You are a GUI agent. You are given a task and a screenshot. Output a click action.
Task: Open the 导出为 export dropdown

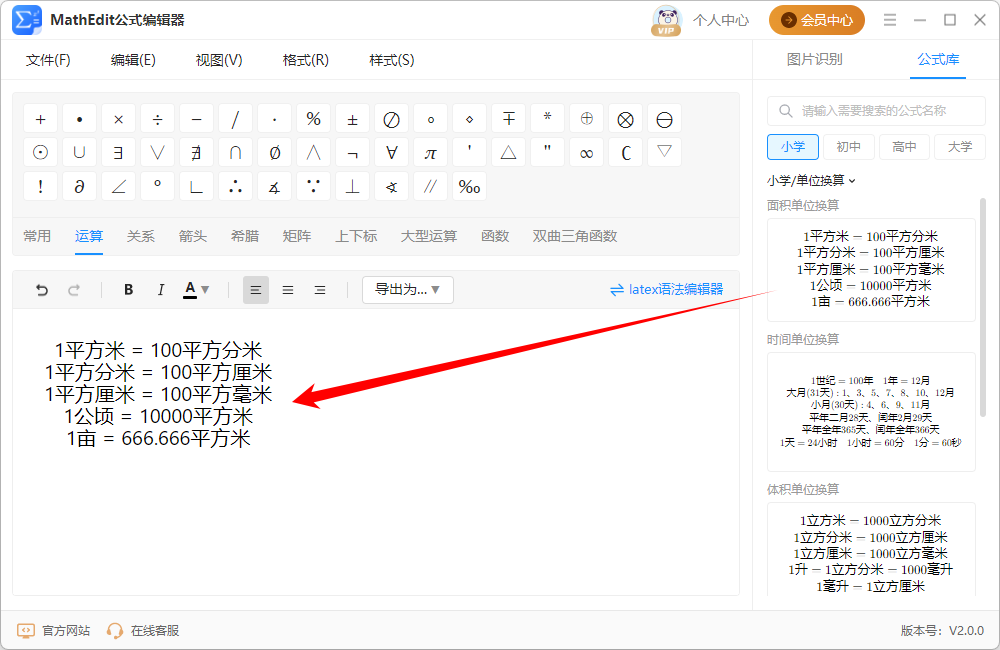tap(408, 290)
